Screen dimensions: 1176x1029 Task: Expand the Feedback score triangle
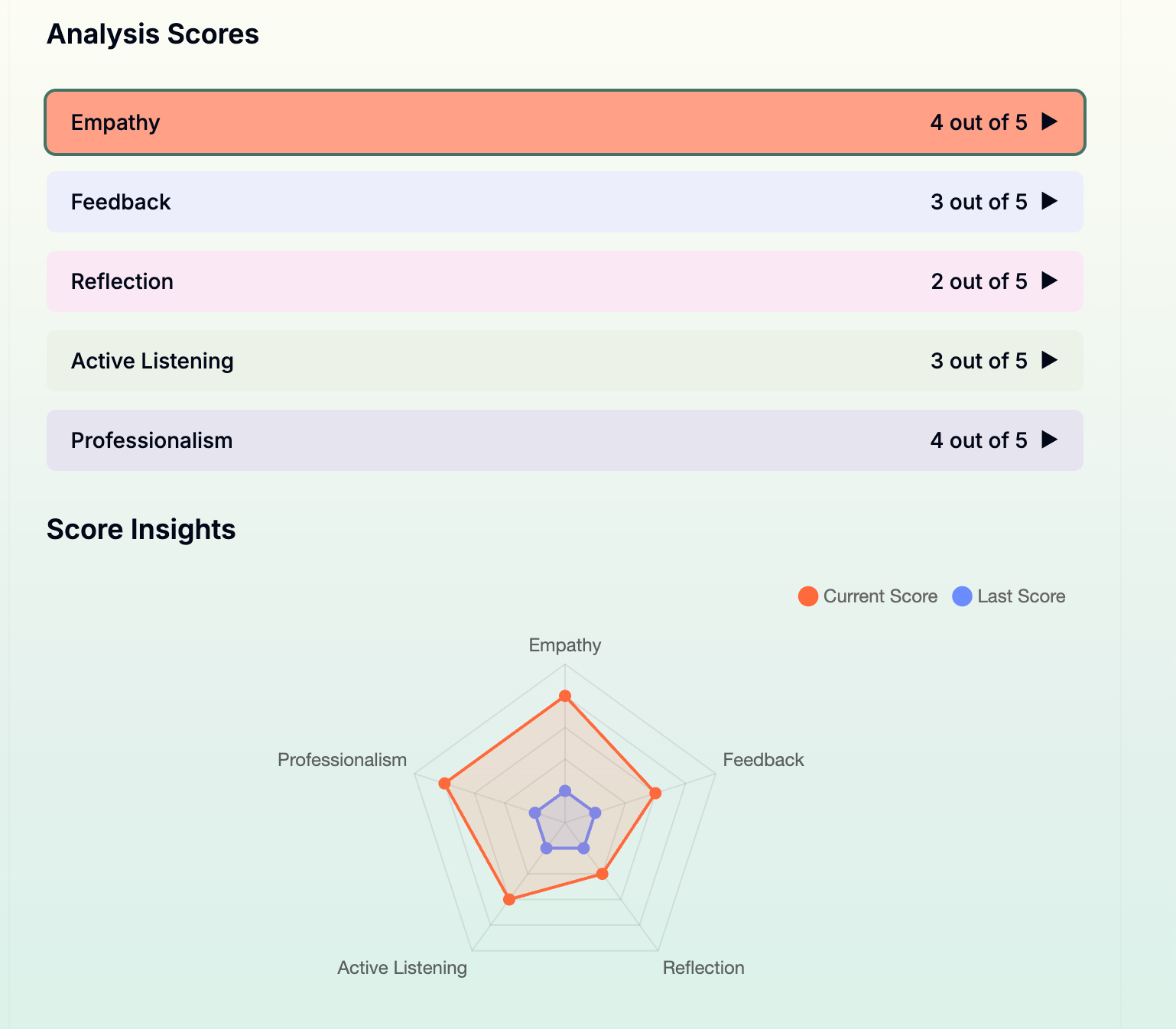[1050, 201]
